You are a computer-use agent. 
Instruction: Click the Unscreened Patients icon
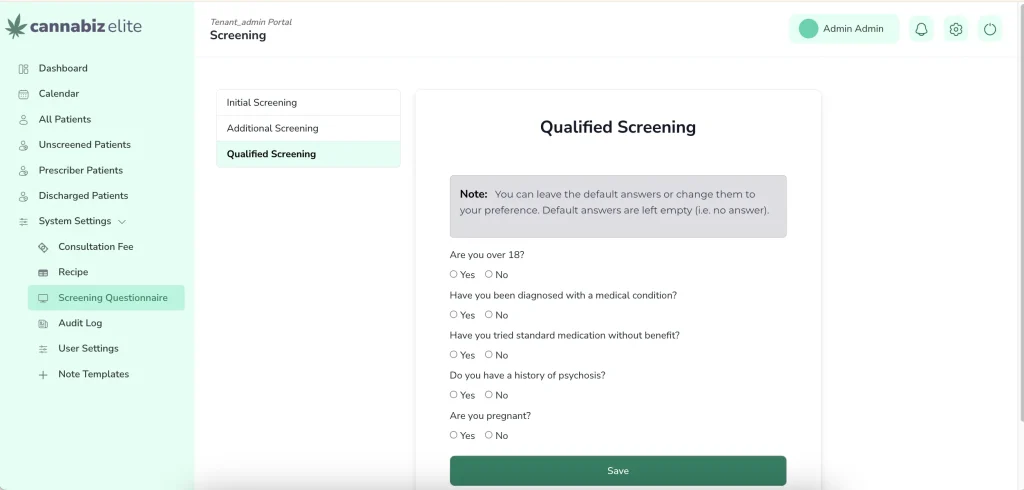(x=24, y=145)
